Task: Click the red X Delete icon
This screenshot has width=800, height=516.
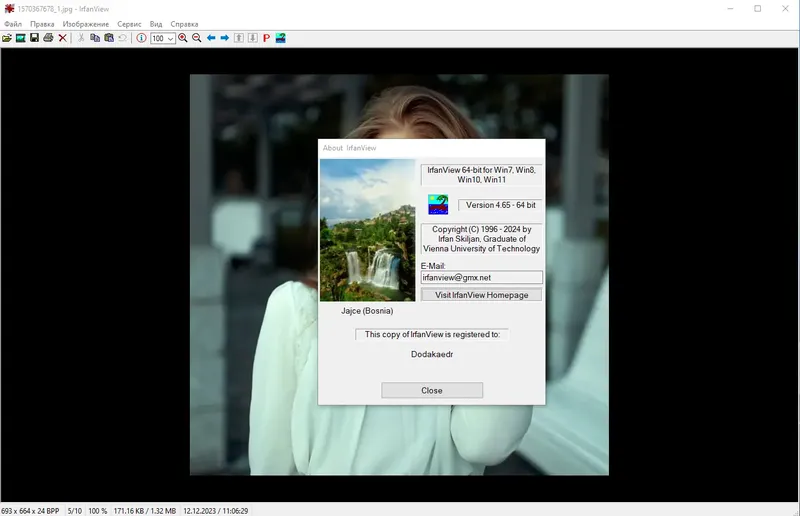Action: [x=63, y=38]
